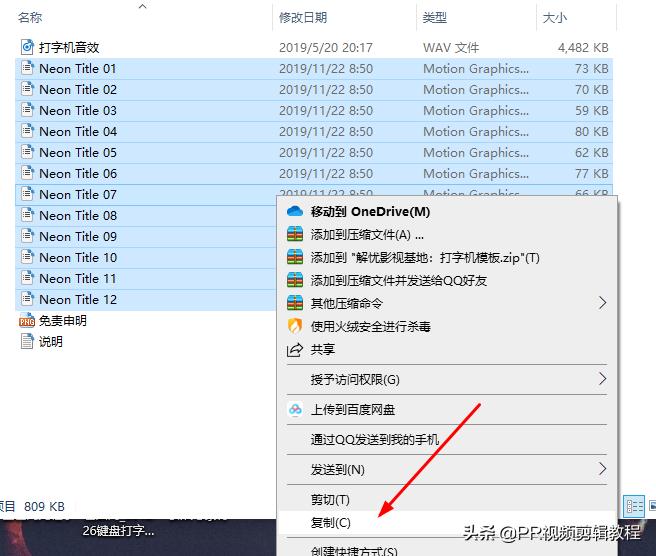Click the Neon Title 10 file icon
Image resolution: width=656 pixels, height=556 pixels.
tap(27, 257)
